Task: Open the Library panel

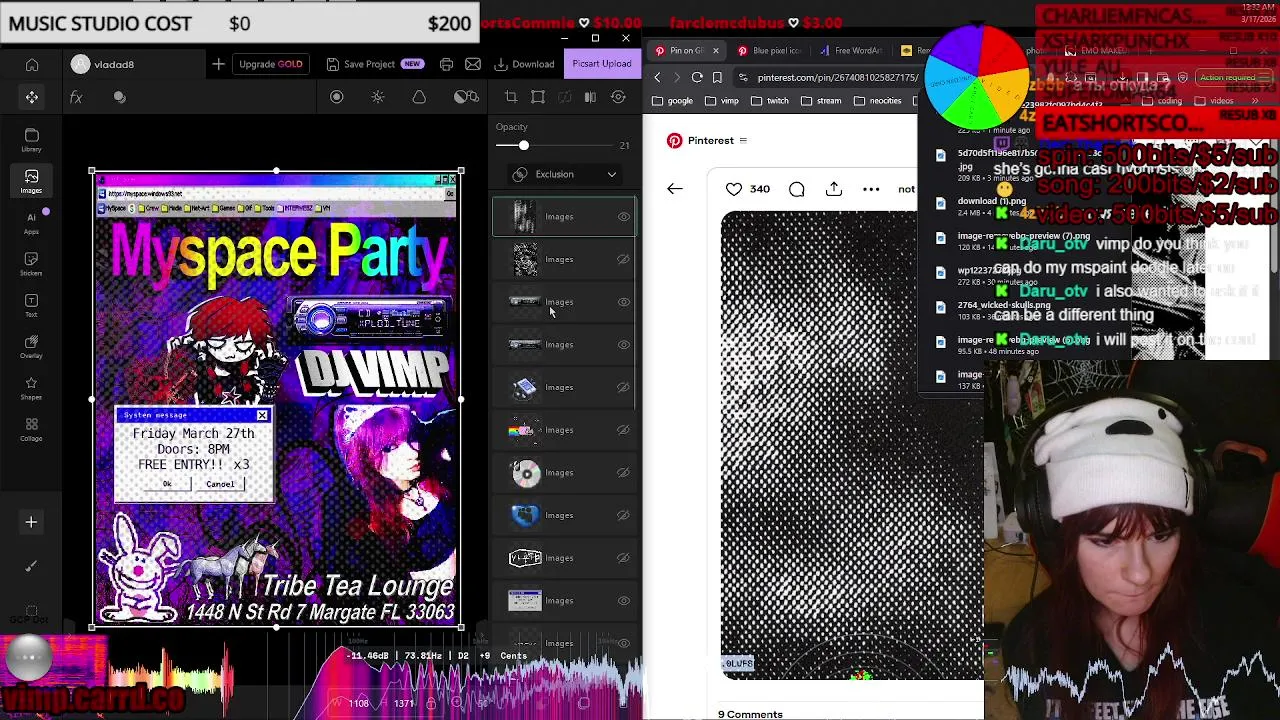Action: click(32, 140)
